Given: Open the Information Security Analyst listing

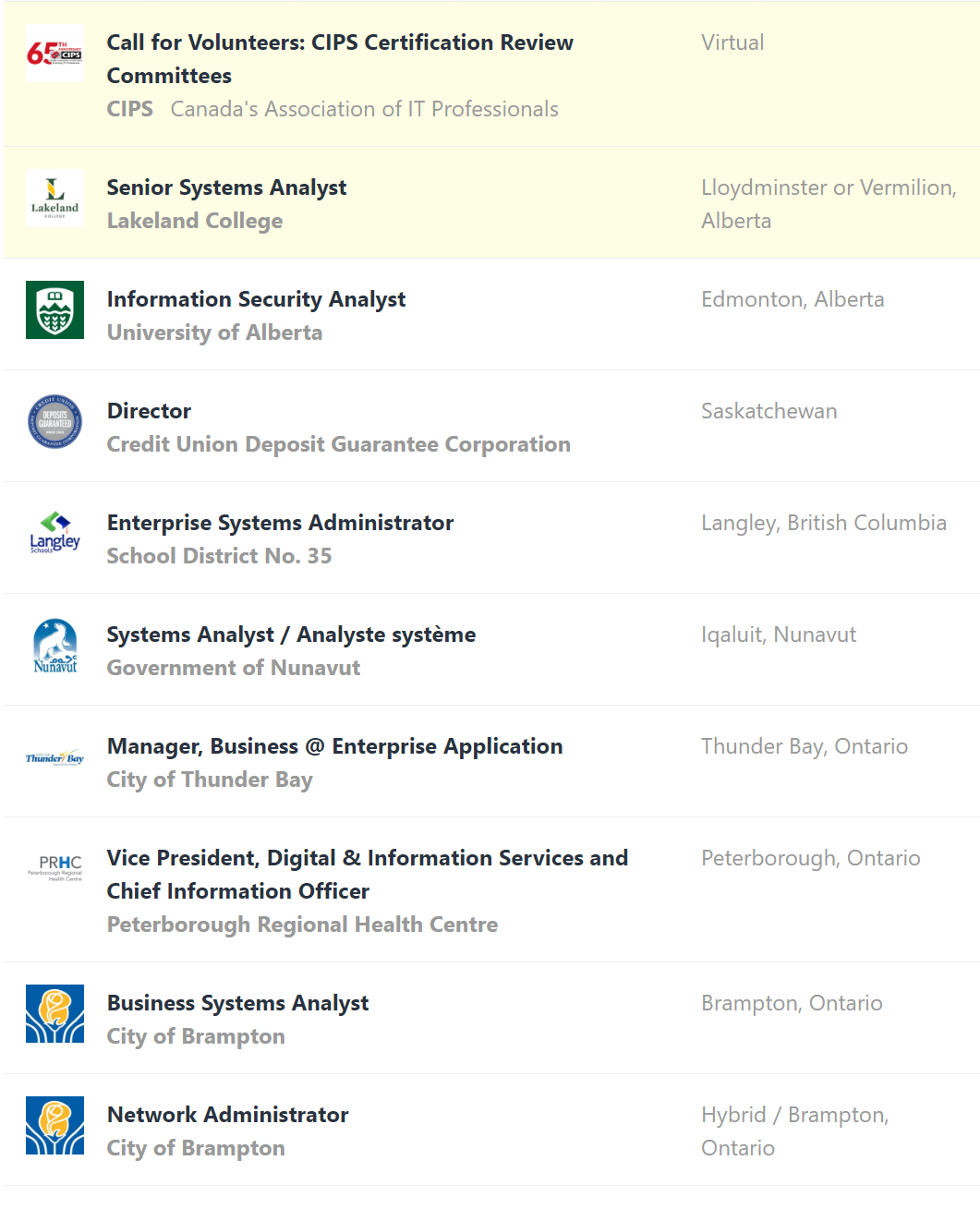Looking at the screenshot, I should pos(256,299).
